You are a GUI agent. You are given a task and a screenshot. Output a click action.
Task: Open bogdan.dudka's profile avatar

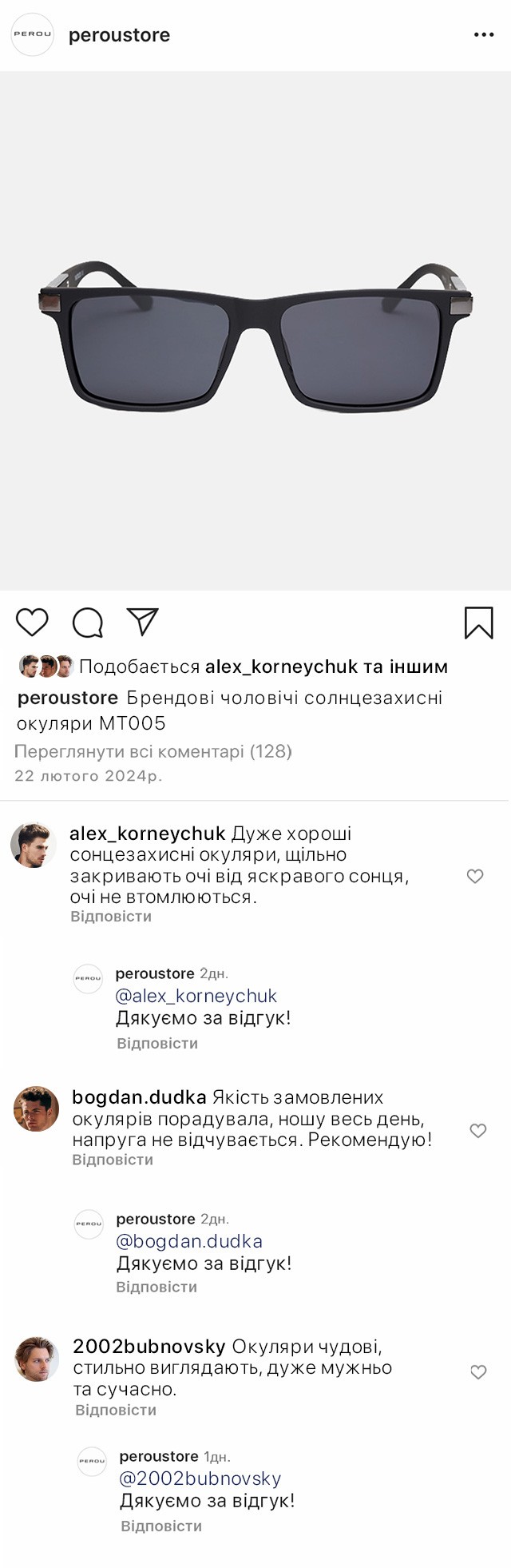point(36,1108)
